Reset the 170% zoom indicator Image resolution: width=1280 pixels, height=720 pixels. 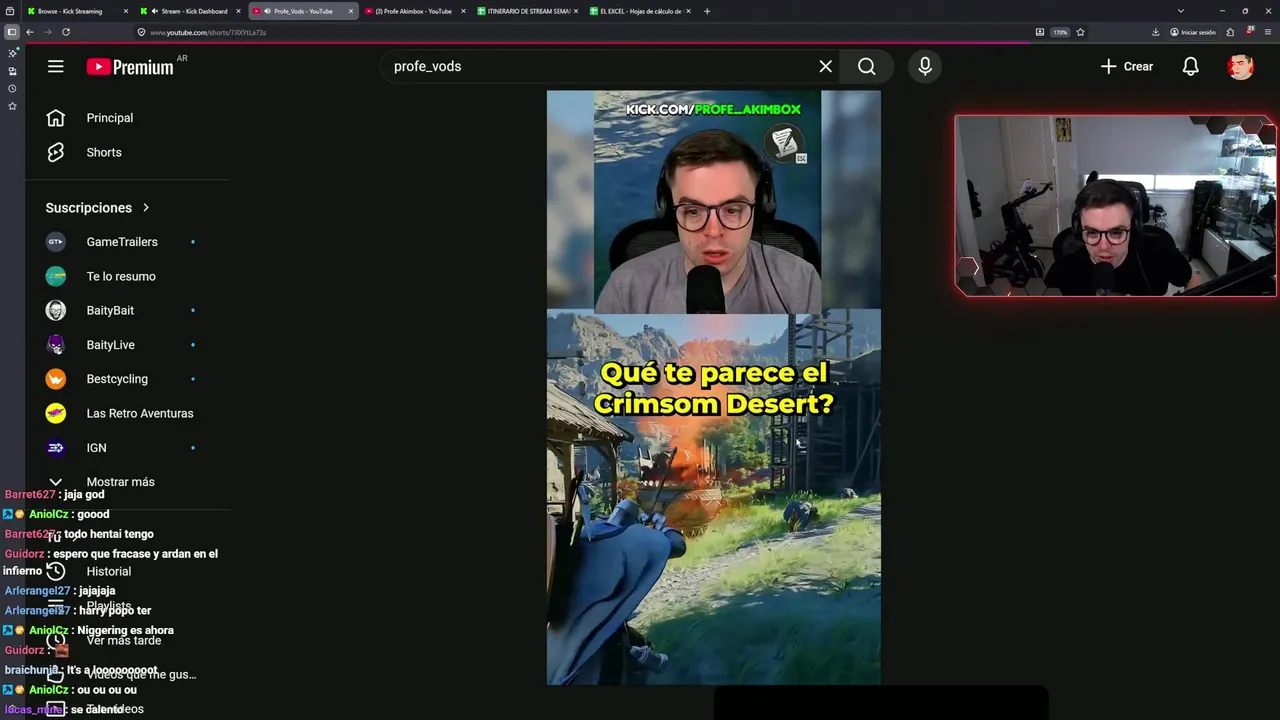(x=1060, y=32)
